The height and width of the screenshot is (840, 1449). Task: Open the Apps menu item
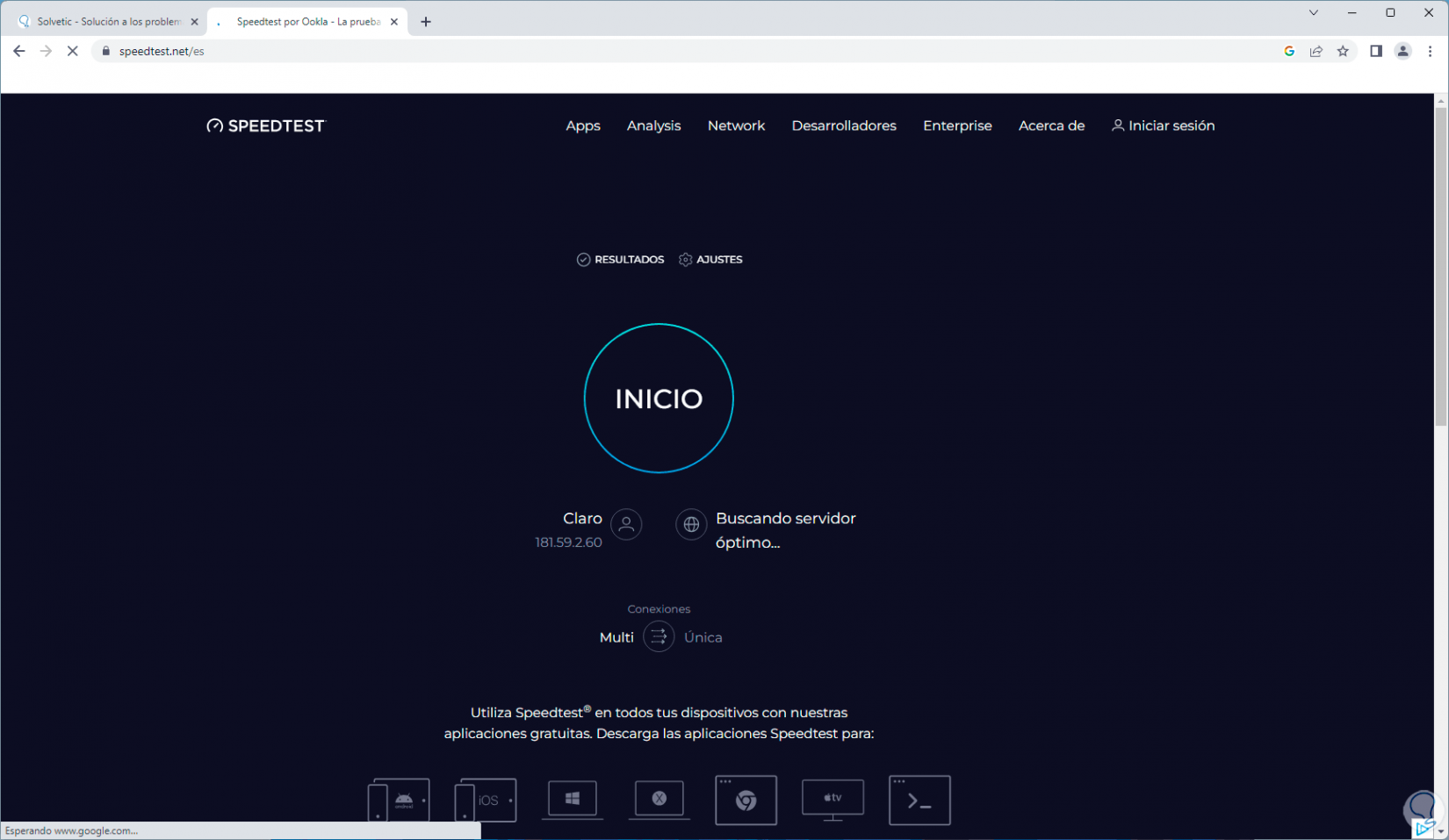pos(583,126)
